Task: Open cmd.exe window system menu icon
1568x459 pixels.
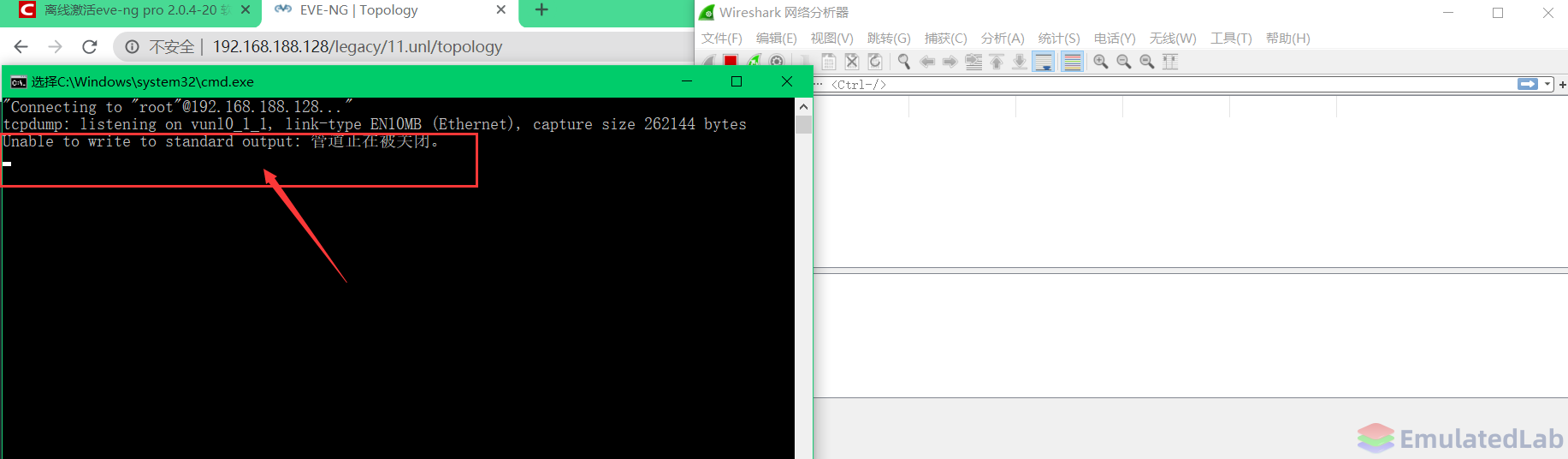Action: pyautogui.click(x=18, y=82)
